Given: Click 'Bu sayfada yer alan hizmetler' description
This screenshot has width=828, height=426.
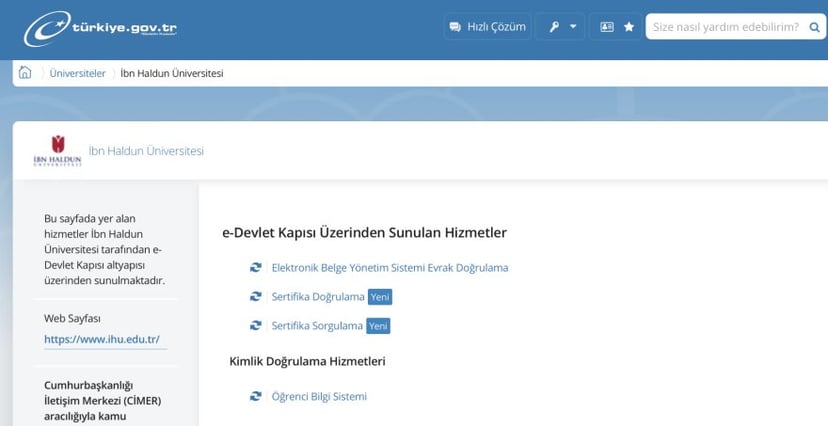Looking at the screenshot, I should click(105, 249).
